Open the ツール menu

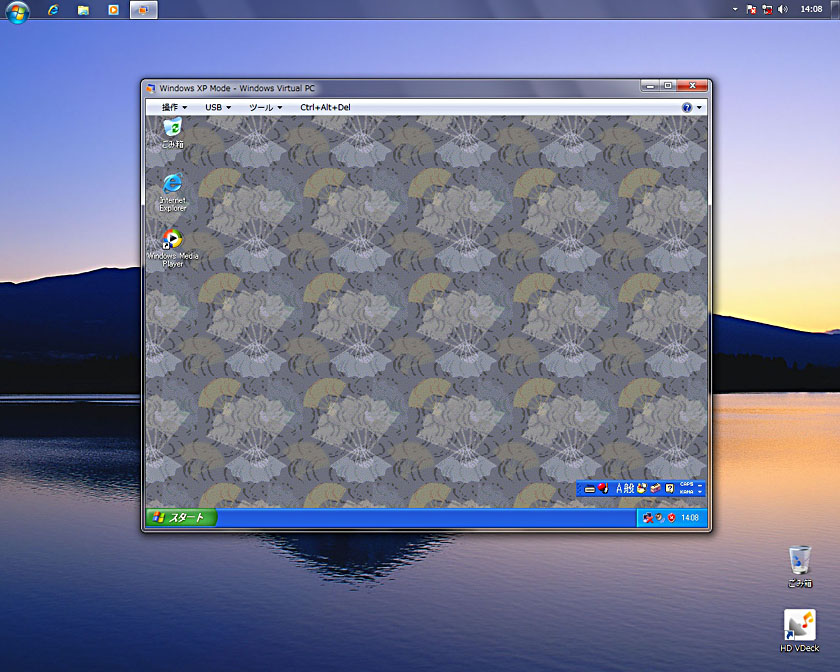[265, 107]
